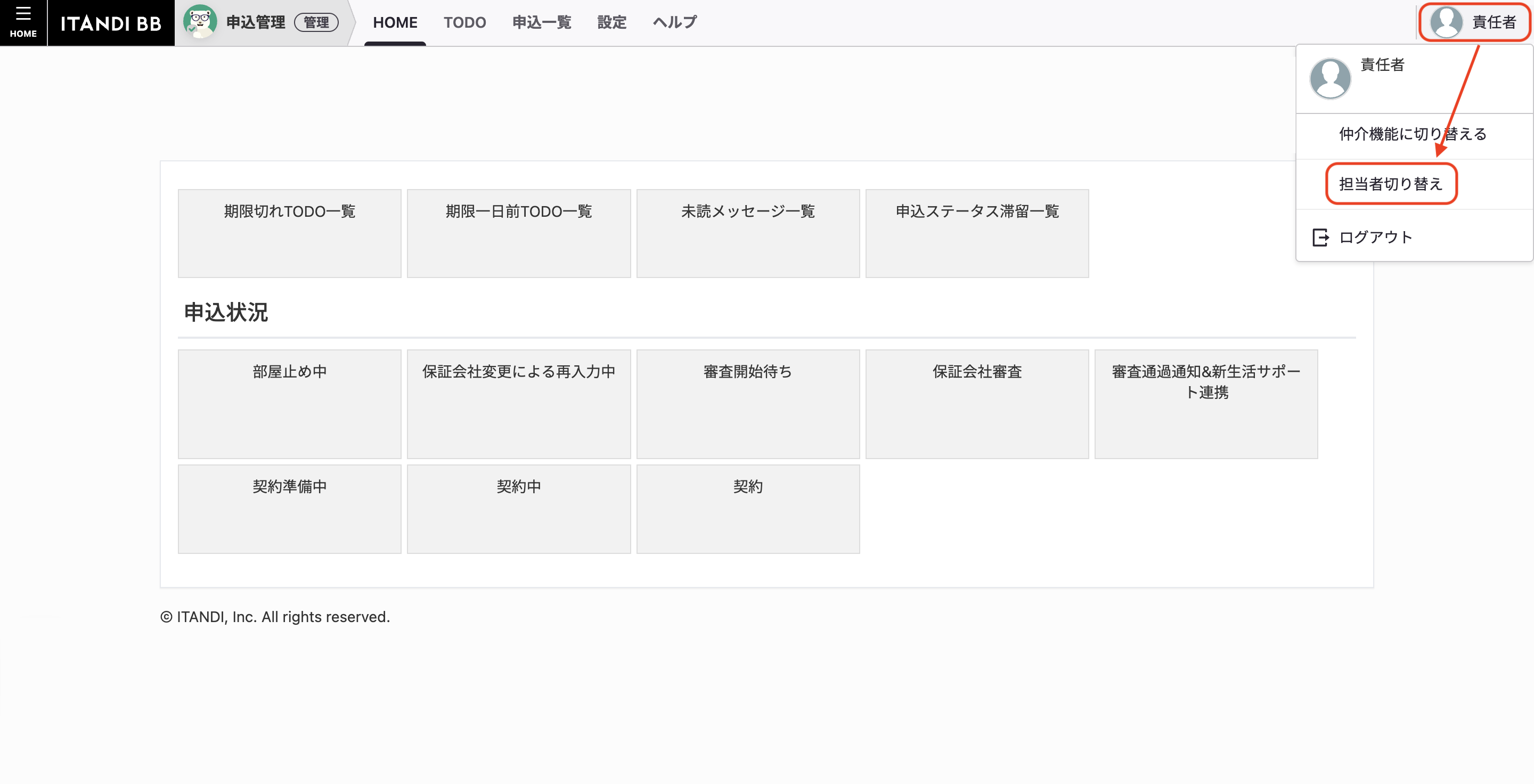The width and height of the screenshot is (1534, 784).
Task: Switch to the HOME tab
Action: coord(395,22)
